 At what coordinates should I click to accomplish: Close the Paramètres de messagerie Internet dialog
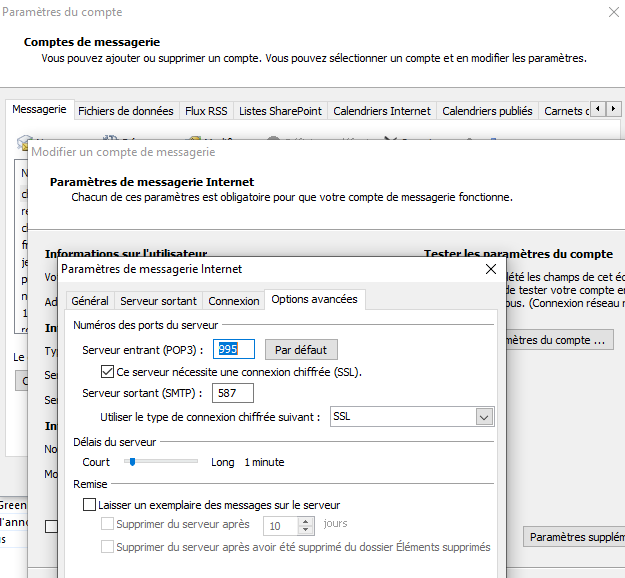pyautogui.click(x=491, y=269)
